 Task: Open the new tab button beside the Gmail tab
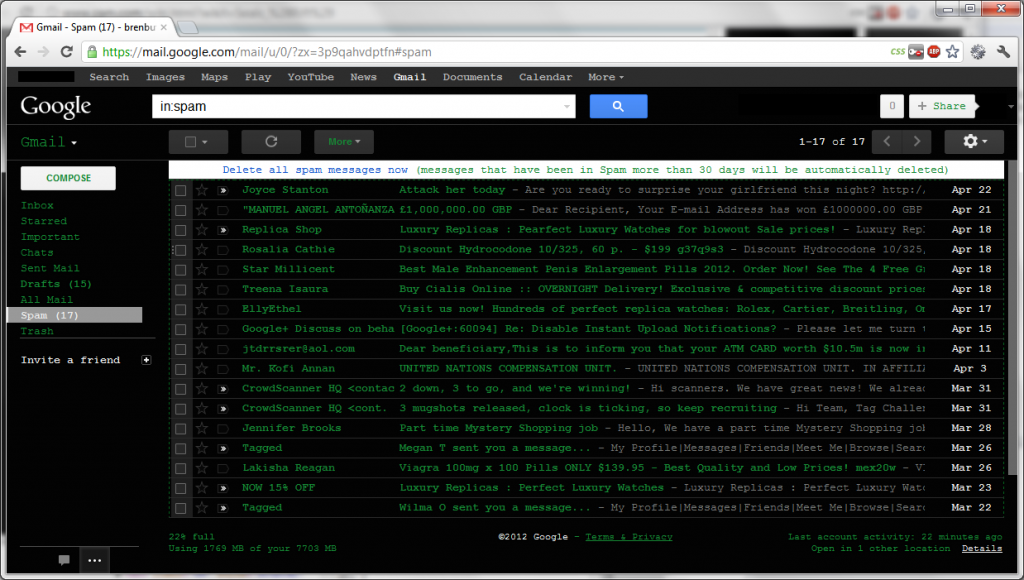(187, 27)
